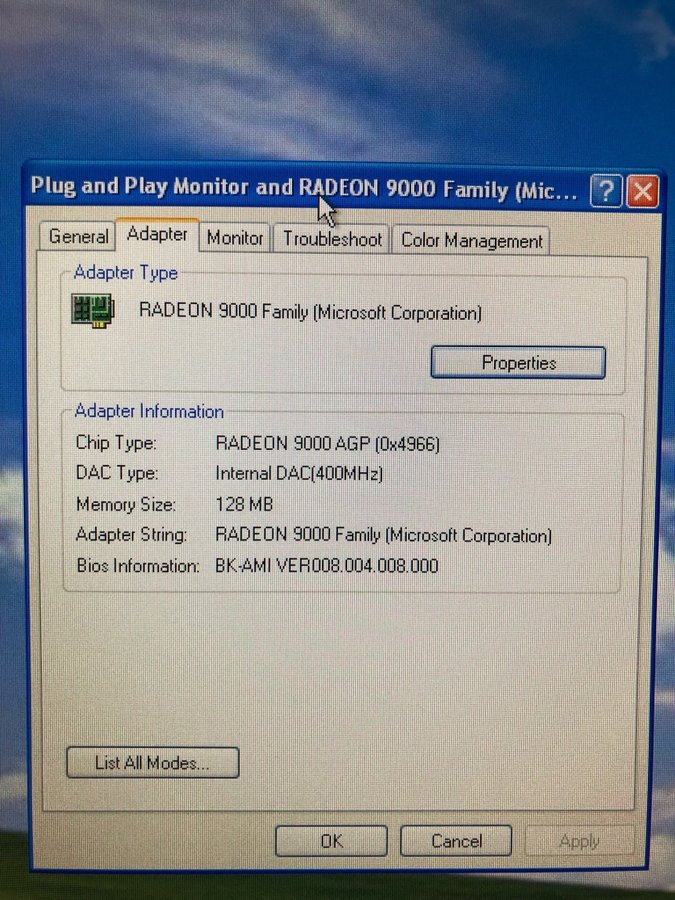Click the List All Modes button
The width and height of the screenshot is (675, 900).
152,763
